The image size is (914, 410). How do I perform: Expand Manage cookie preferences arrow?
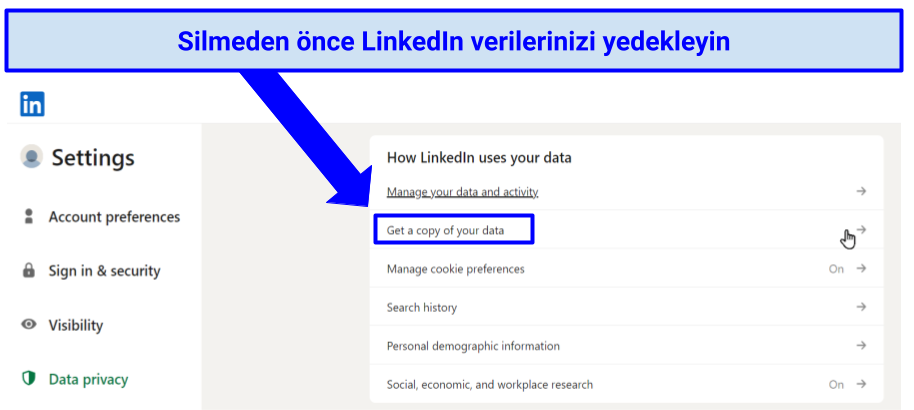click(861, 268)
